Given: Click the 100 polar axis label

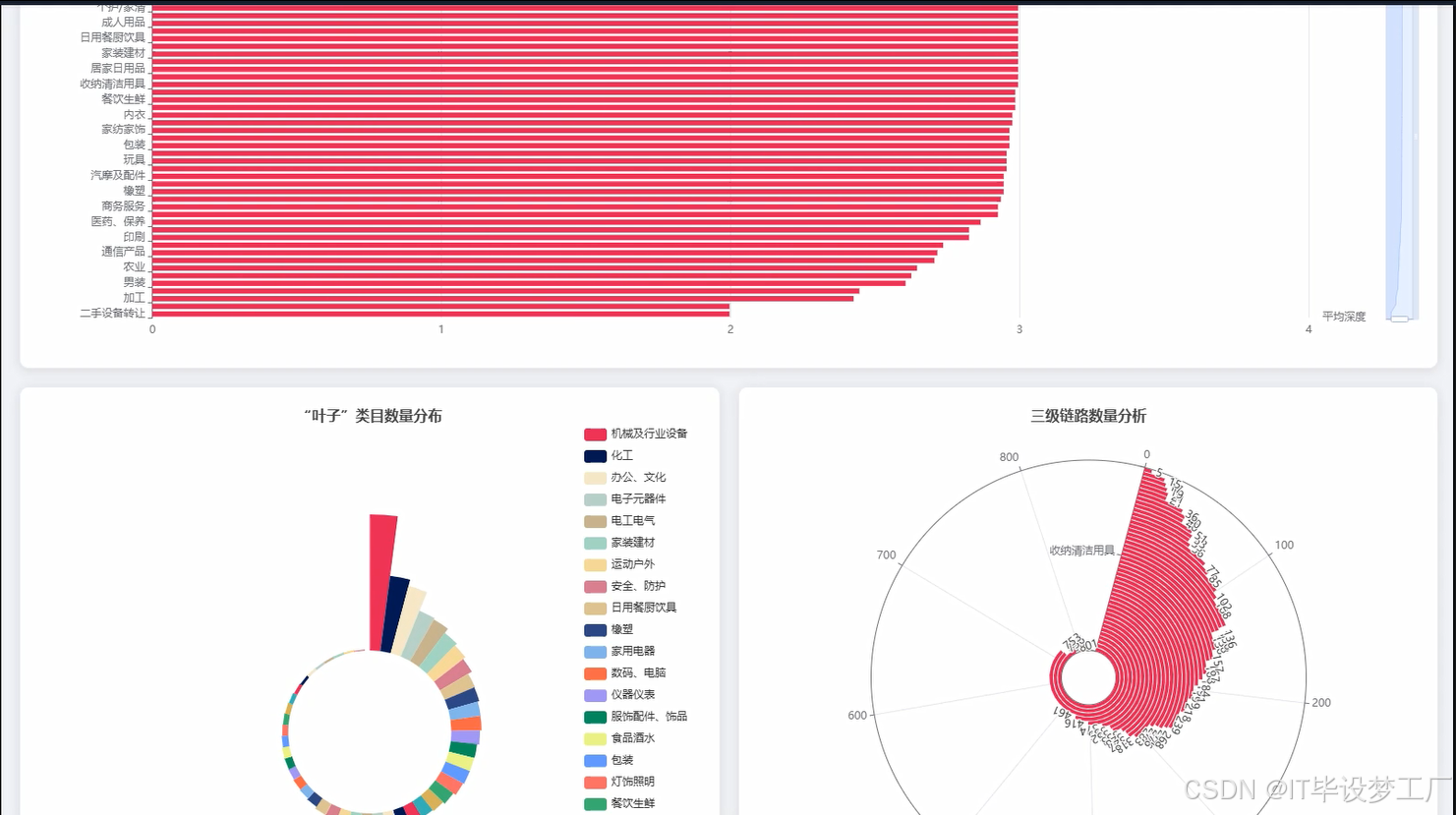Looking at the screenshot, I should (1284, 545).
